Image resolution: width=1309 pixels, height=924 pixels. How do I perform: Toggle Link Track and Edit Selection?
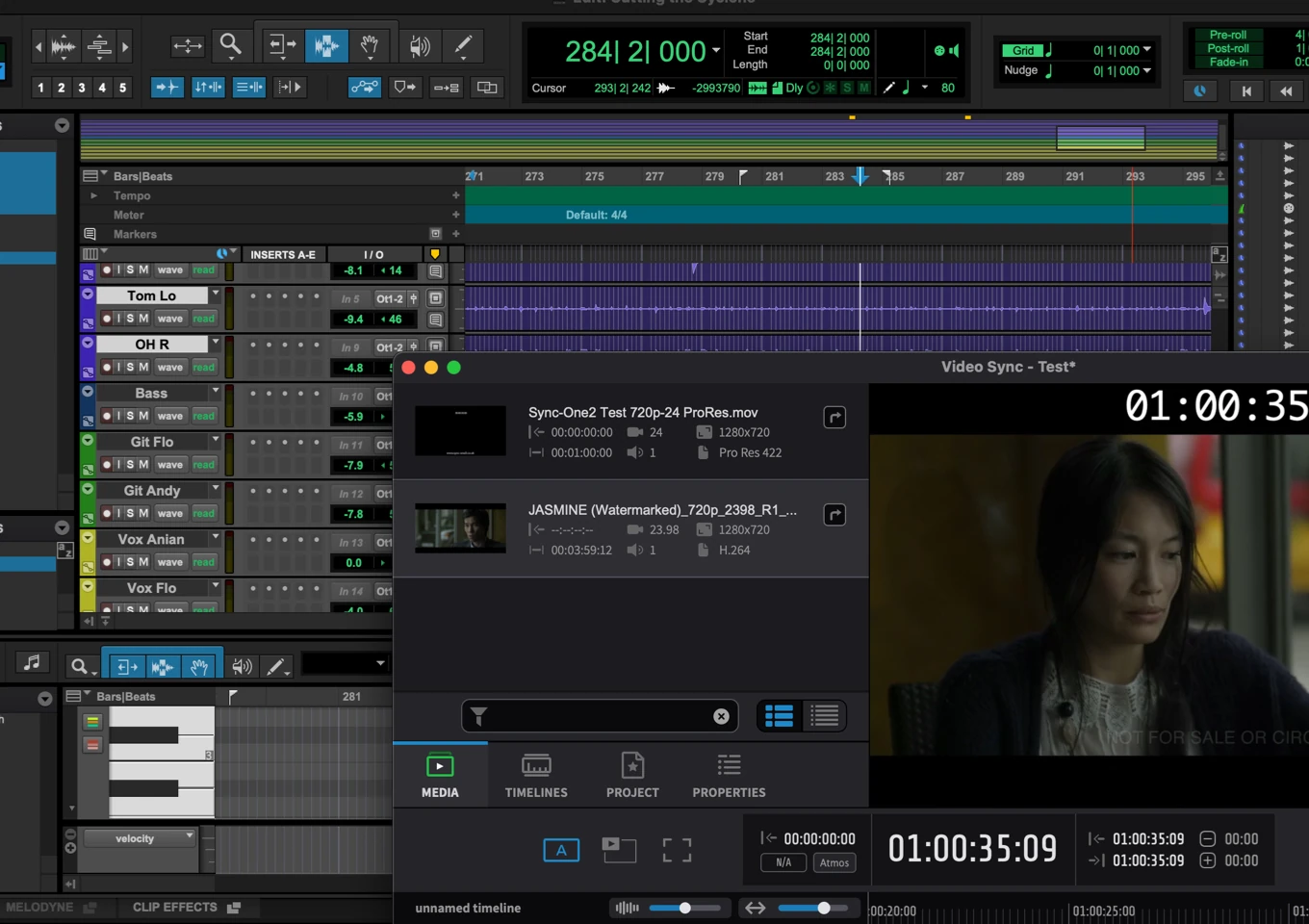click(248, 88)
